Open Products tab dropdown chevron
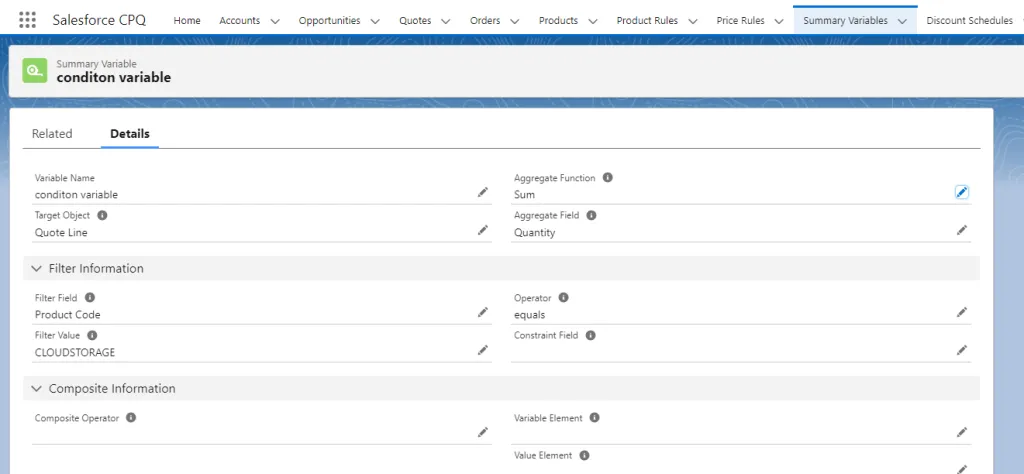 (x=592, y=21)
